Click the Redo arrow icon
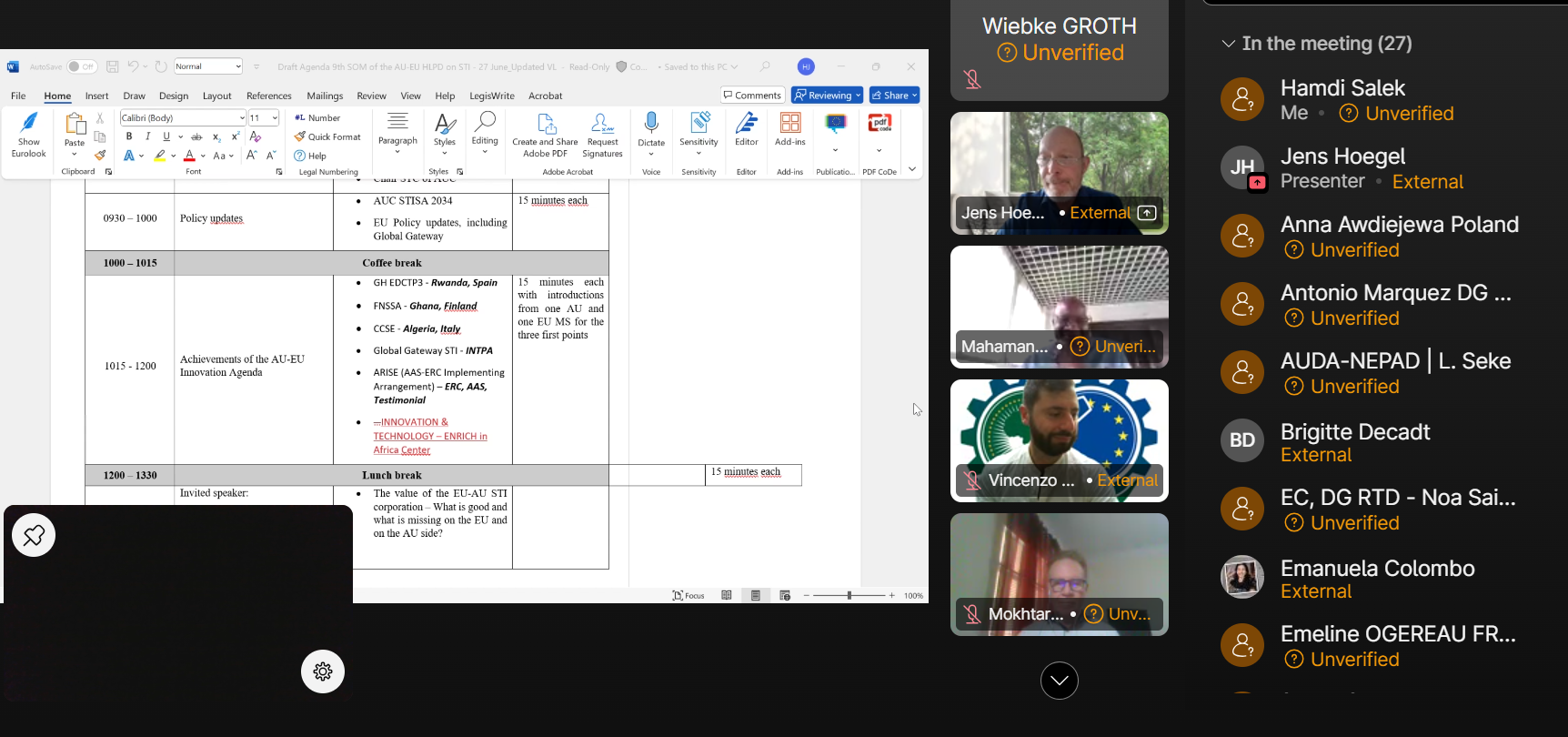 161,66
